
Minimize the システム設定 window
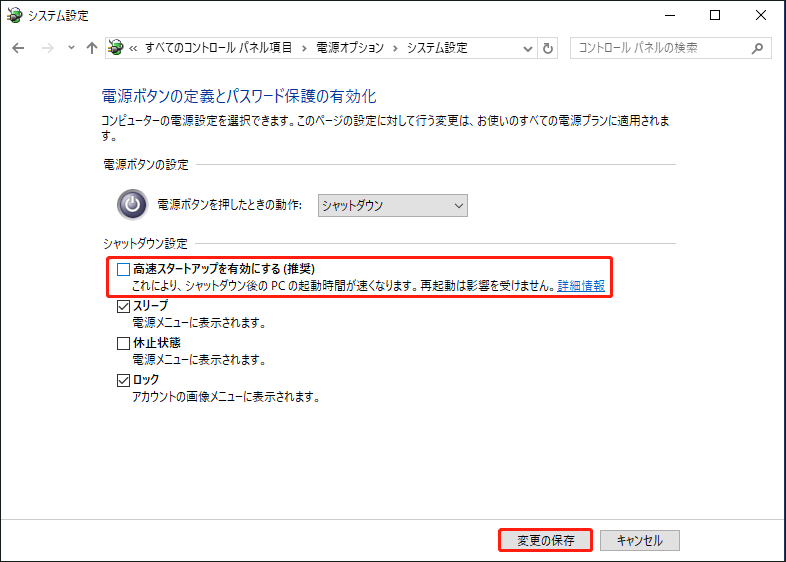(670, 16)
